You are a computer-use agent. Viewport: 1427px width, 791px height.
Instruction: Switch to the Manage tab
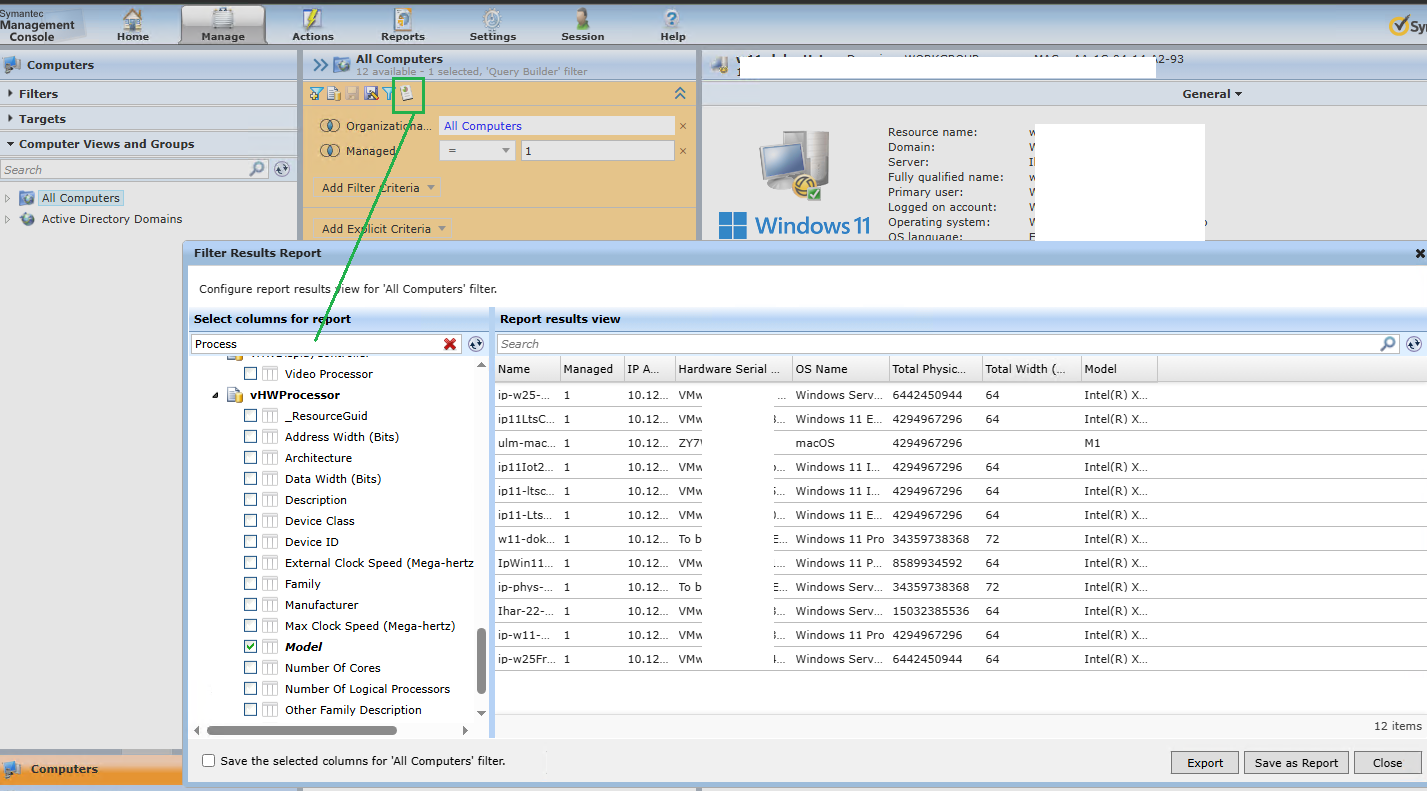pos(223,25)
